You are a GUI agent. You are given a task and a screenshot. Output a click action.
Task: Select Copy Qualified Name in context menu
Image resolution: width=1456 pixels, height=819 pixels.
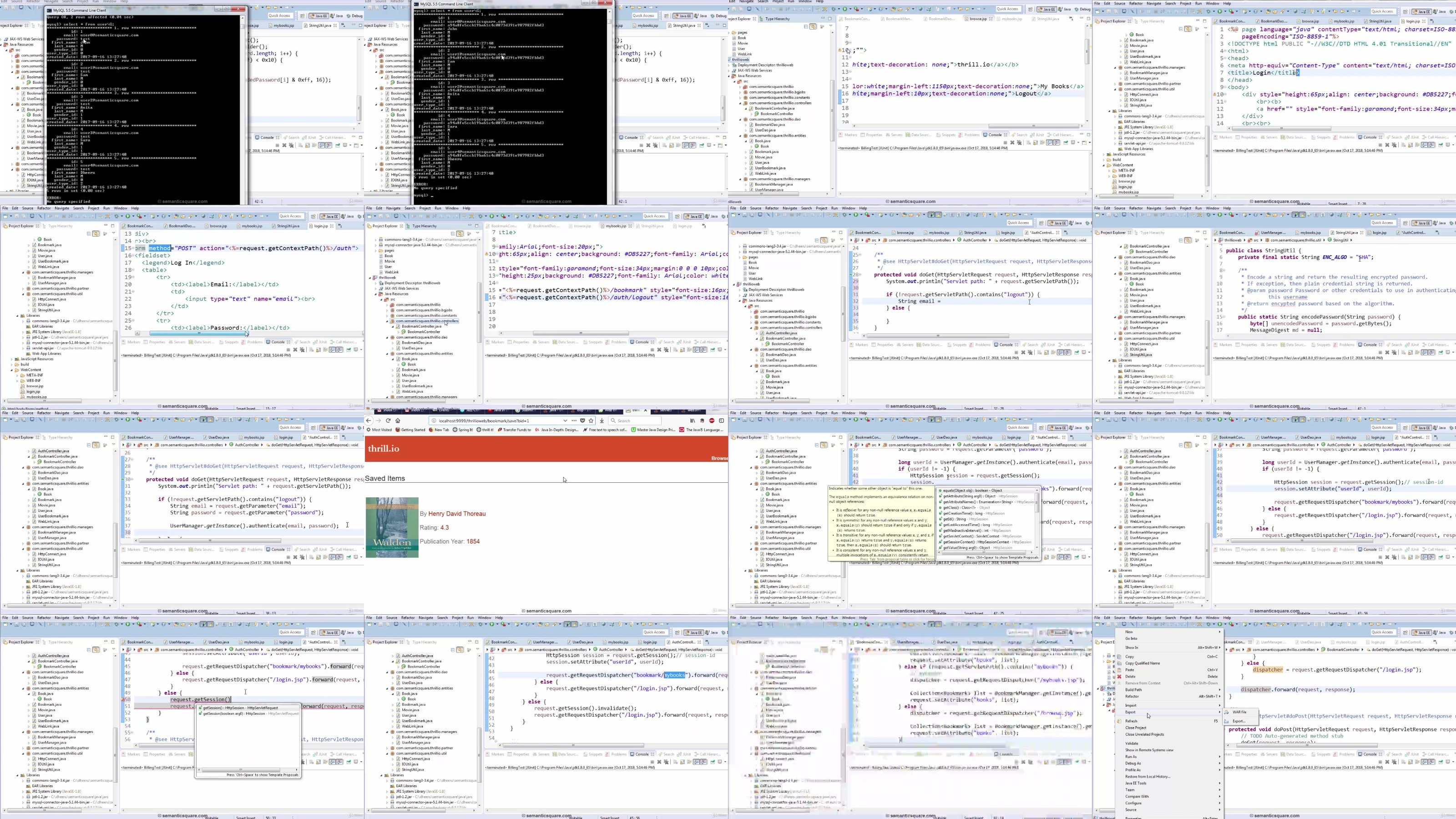tap(1169, 663)
